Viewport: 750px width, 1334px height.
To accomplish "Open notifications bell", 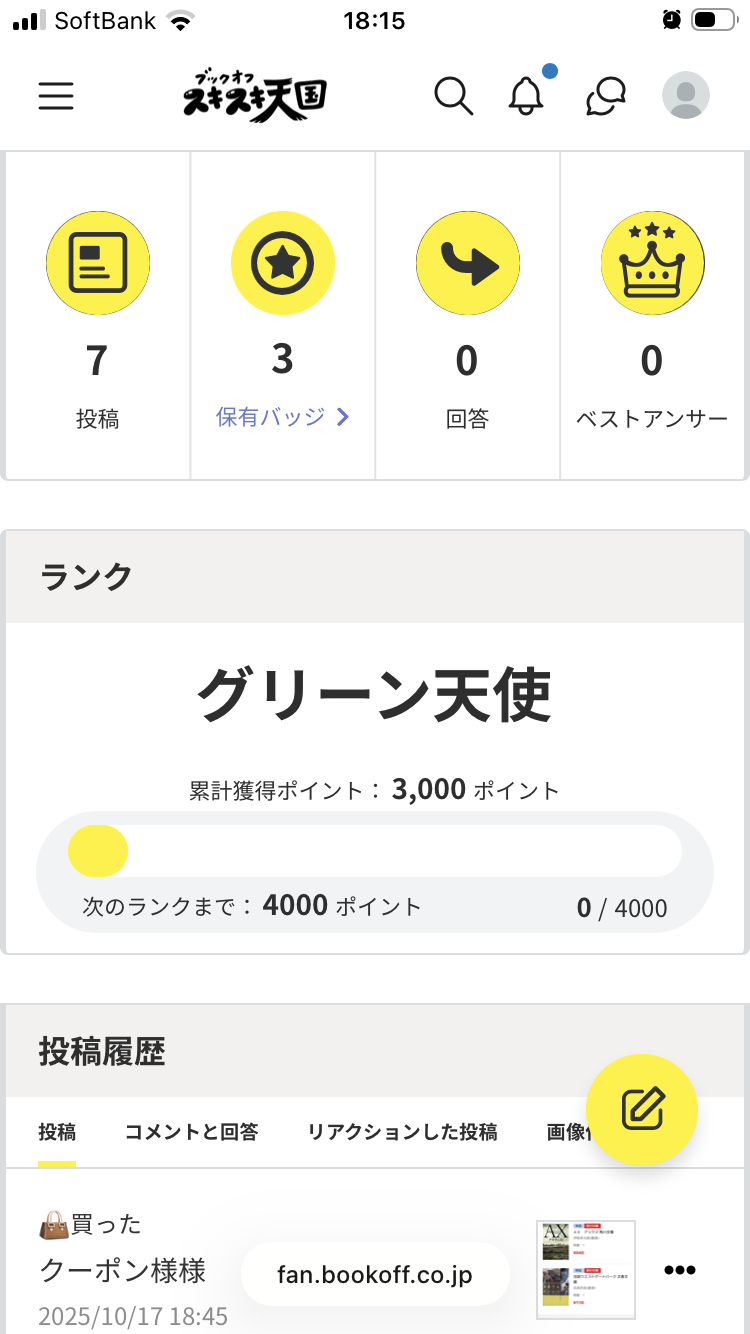I will point(526,96).
